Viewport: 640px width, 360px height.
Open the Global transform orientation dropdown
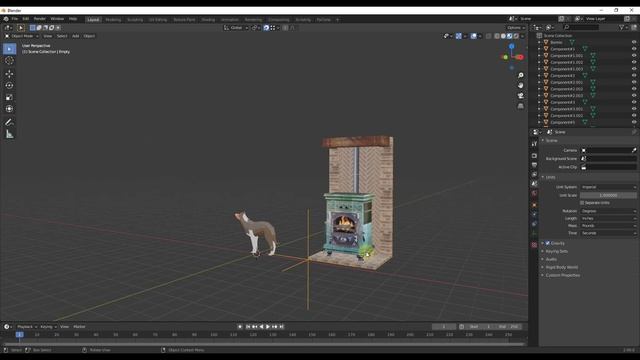[x=236, y=28]
